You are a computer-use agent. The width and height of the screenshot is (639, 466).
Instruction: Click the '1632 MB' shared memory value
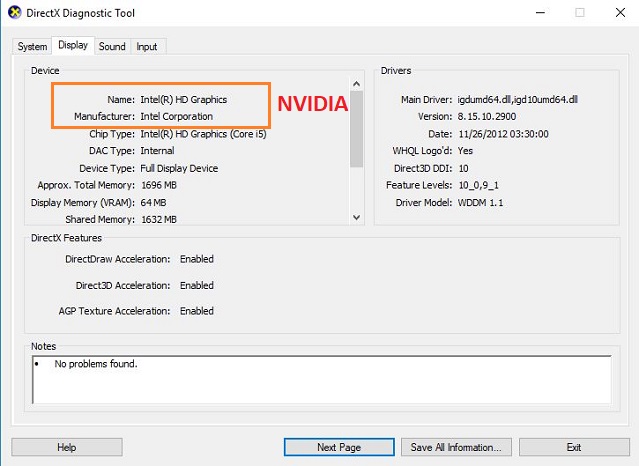[x=159, y=219]
